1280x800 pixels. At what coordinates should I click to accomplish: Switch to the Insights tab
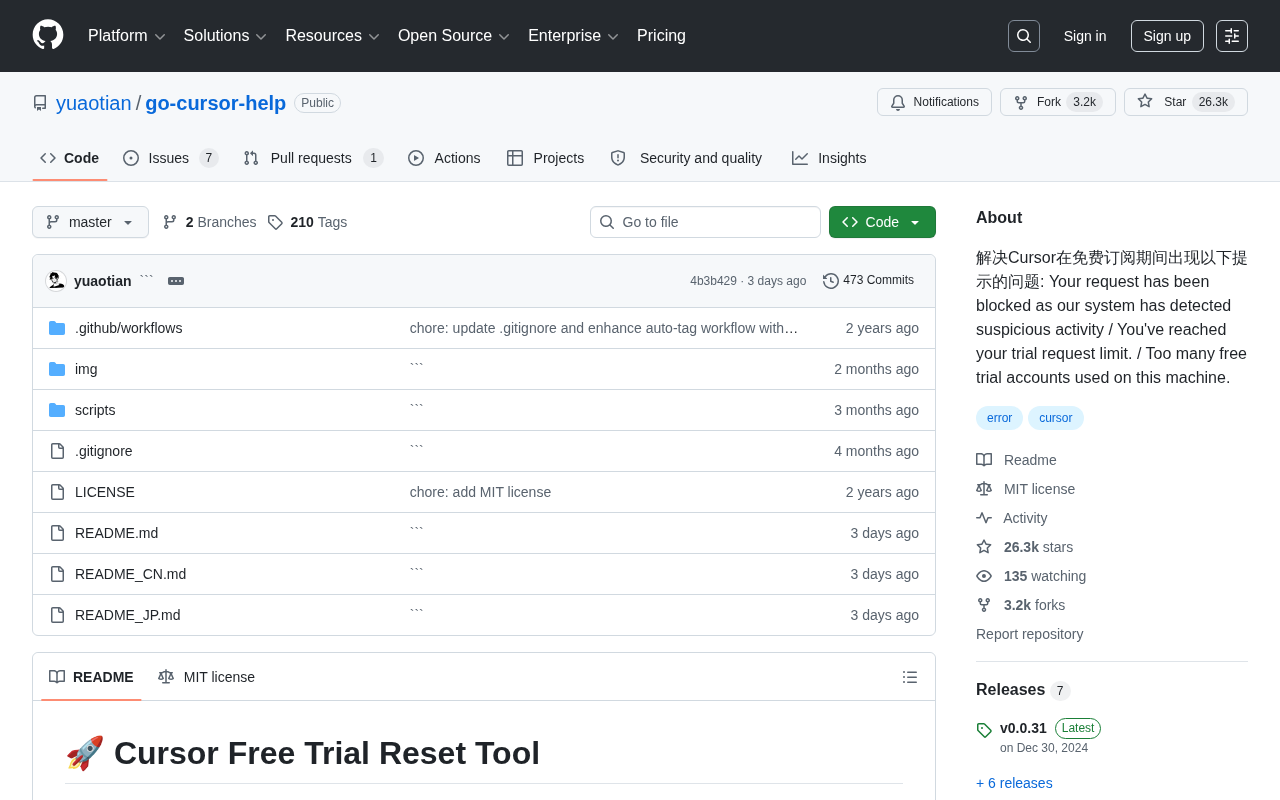[829, 158]
